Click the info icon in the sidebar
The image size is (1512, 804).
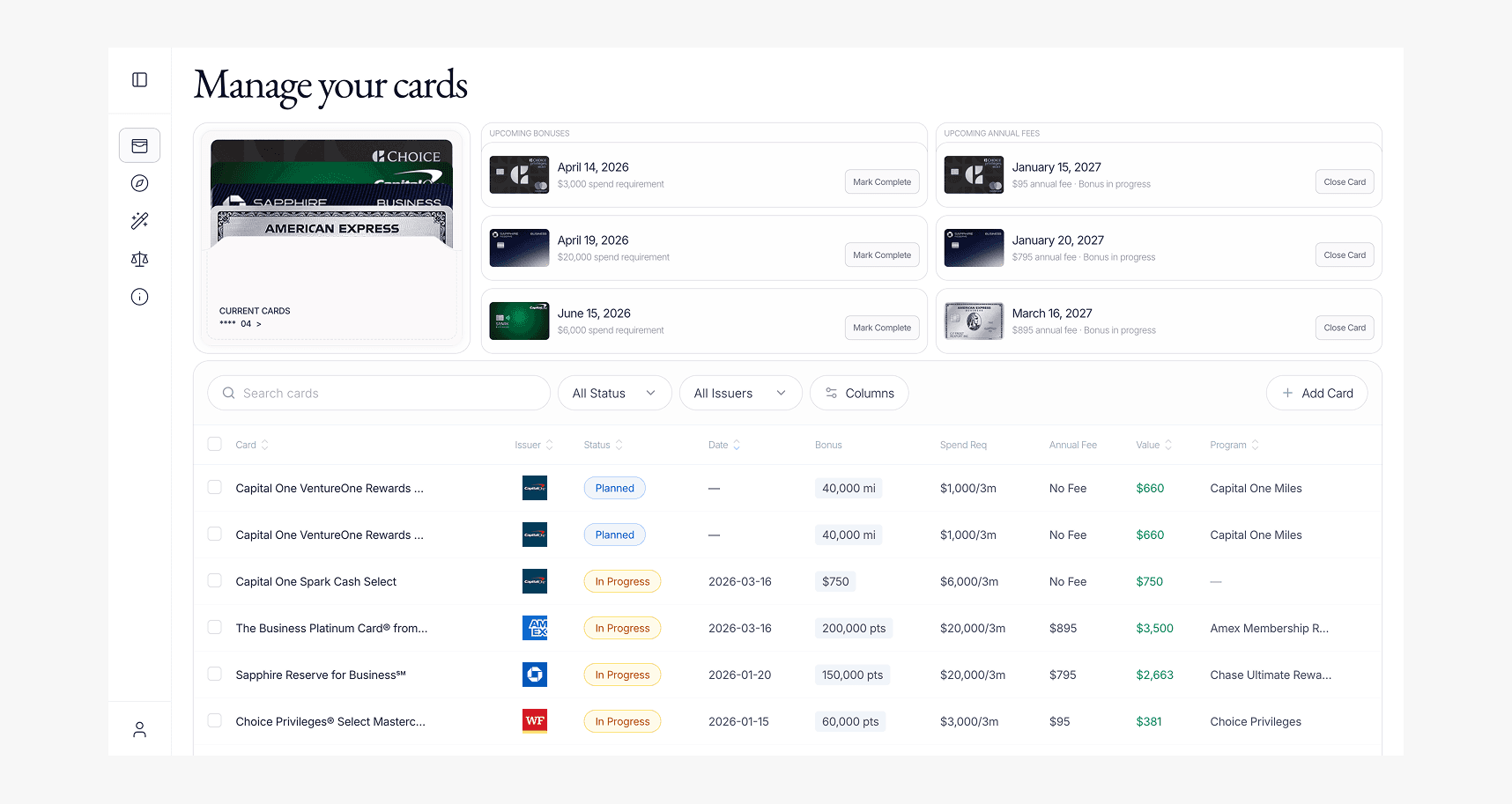point(139,297)
